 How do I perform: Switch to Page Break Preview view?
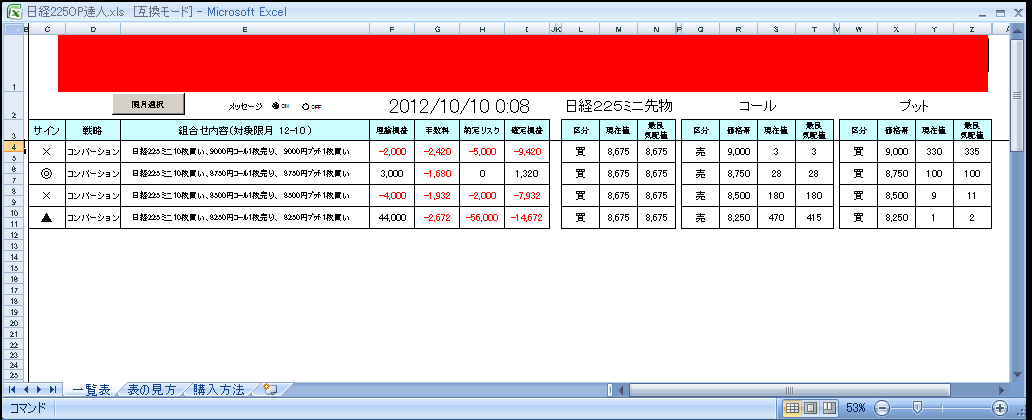(x=829, y=407)
